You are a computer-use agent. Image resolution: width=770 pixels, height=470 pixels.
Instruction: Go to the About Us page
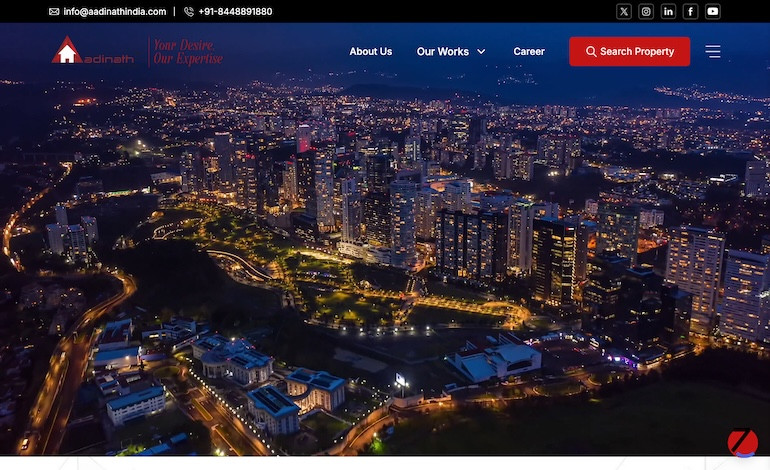click(x=370, y=51)
